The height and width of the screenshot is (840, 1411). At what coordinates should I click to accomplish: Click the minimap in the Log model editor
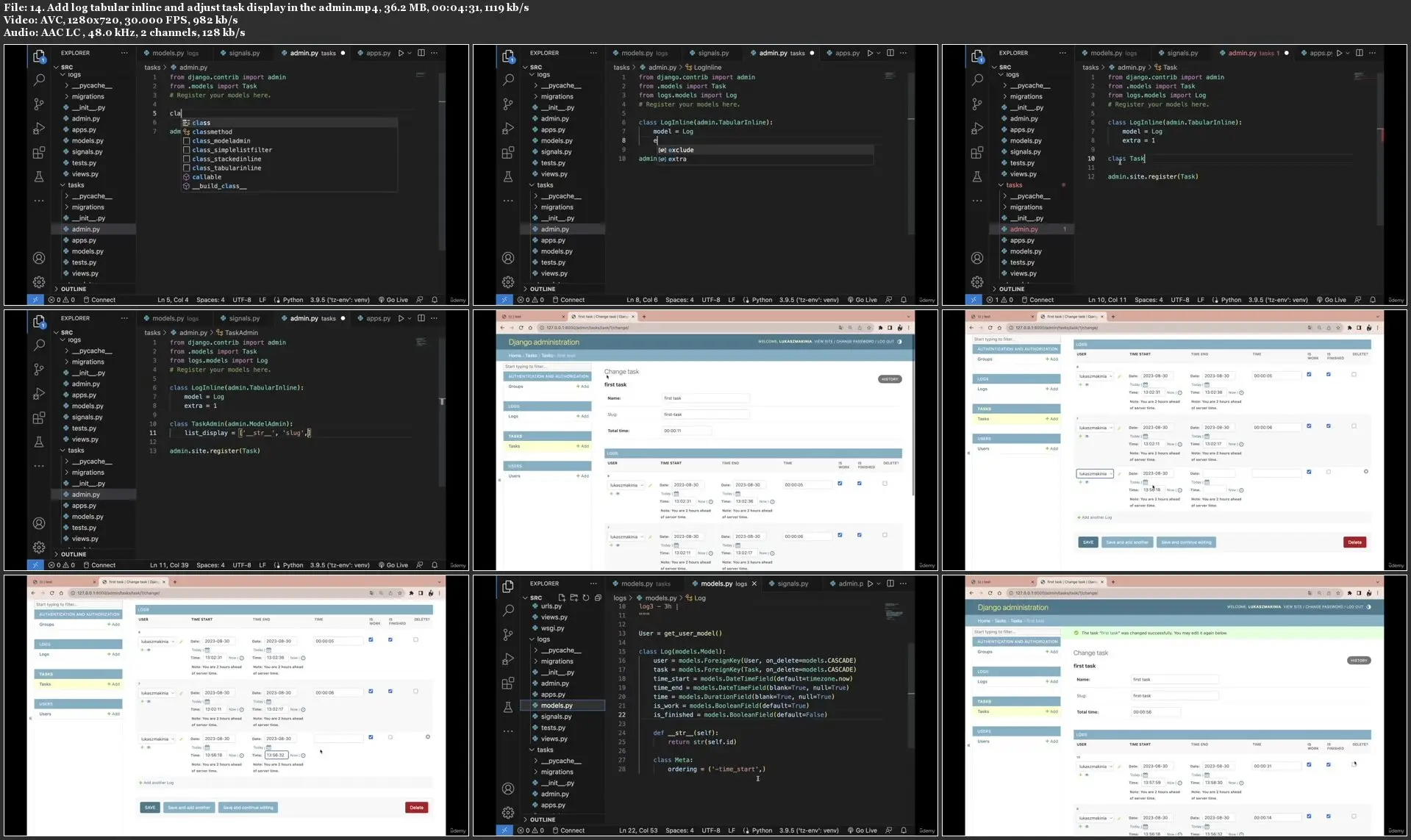893,611
